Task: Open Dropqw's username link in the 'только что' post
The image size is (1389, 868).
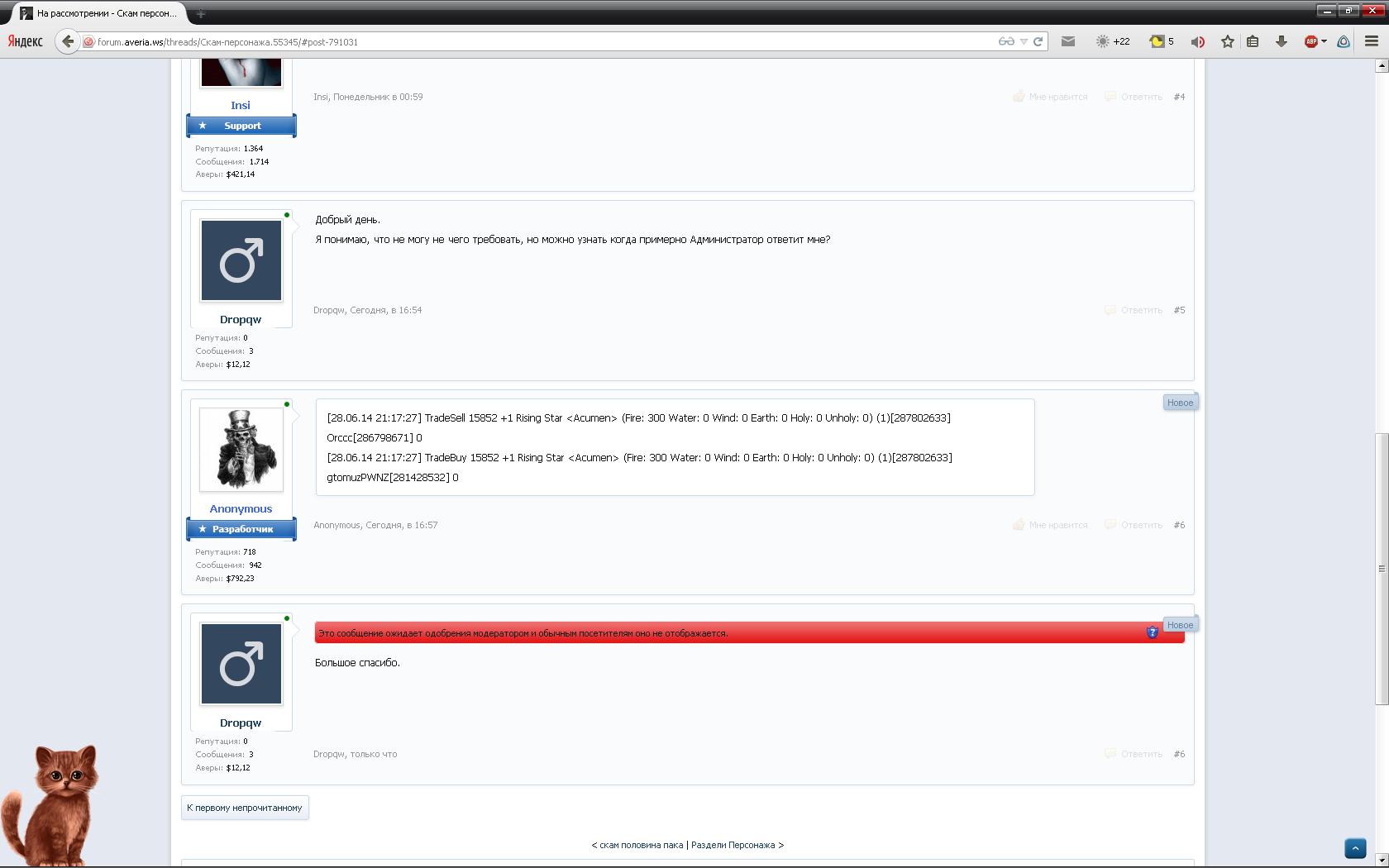Action: tap(241, 723)
